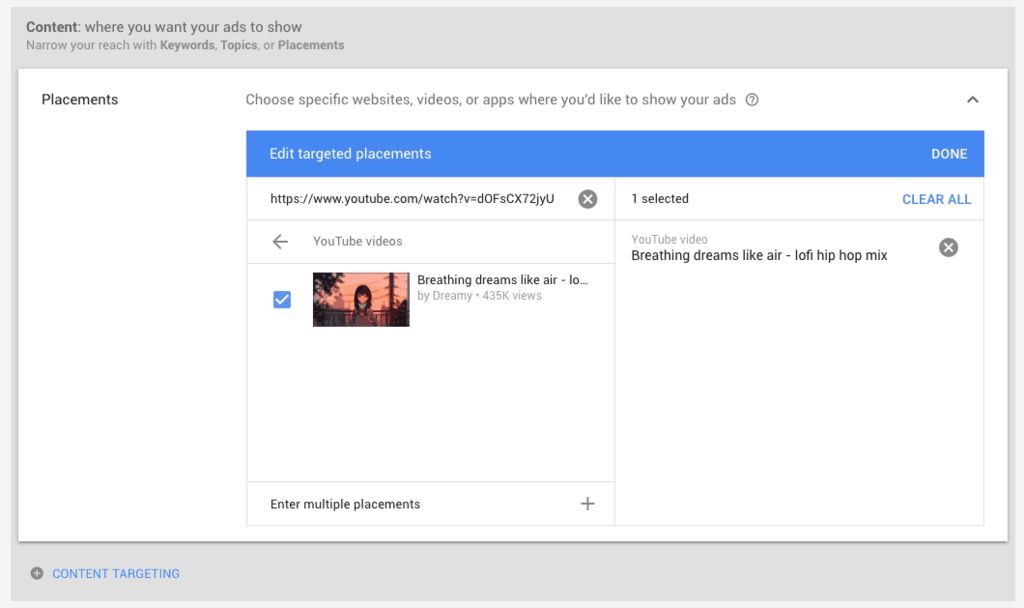The image size is (1024, 608).
Task: Collapse the Placements section chevron
Action: tap(972, 100)
